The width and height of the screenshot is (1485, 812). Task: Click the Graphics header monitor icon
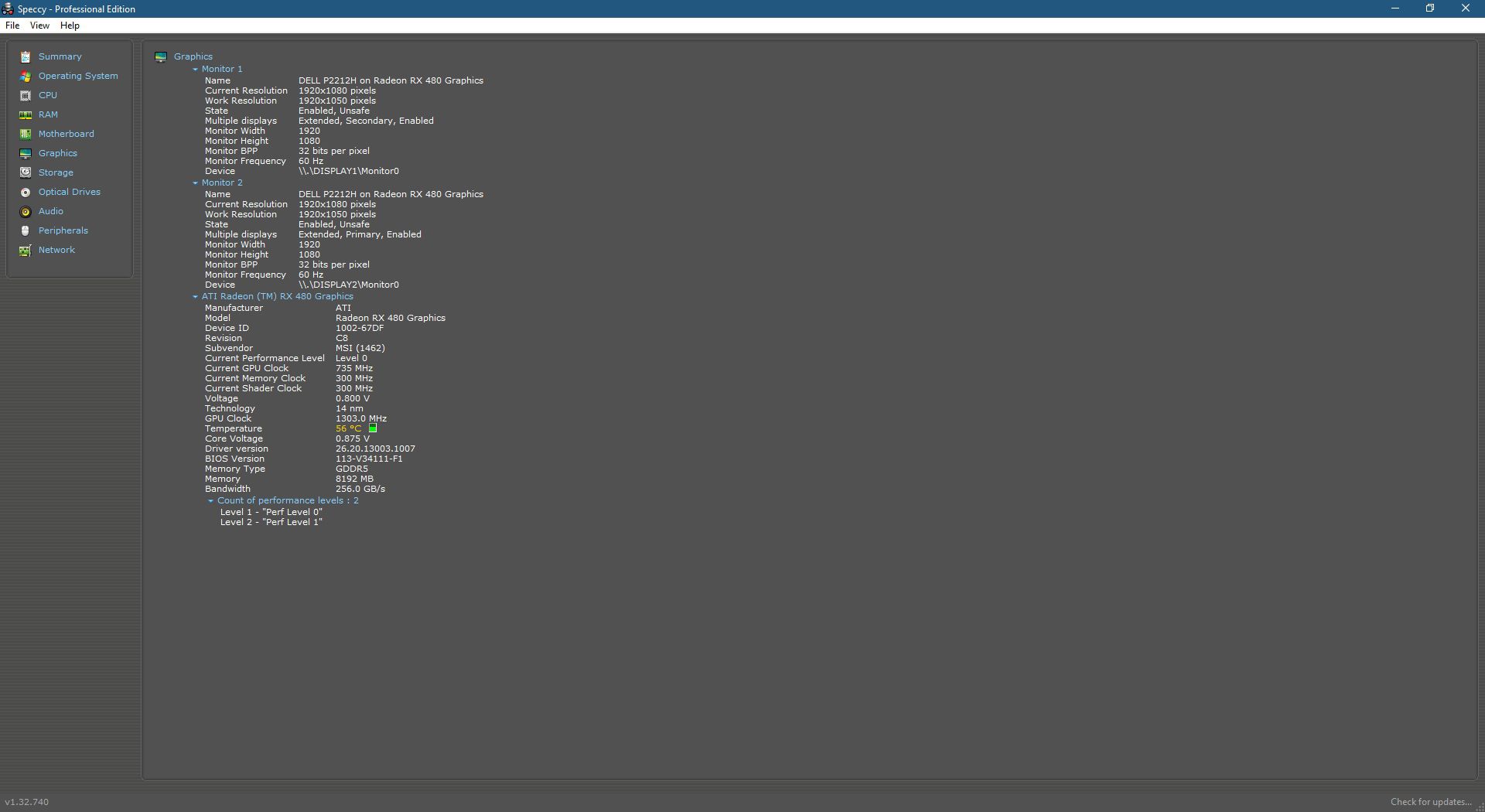pyautogui.click(x=161, y=57)
